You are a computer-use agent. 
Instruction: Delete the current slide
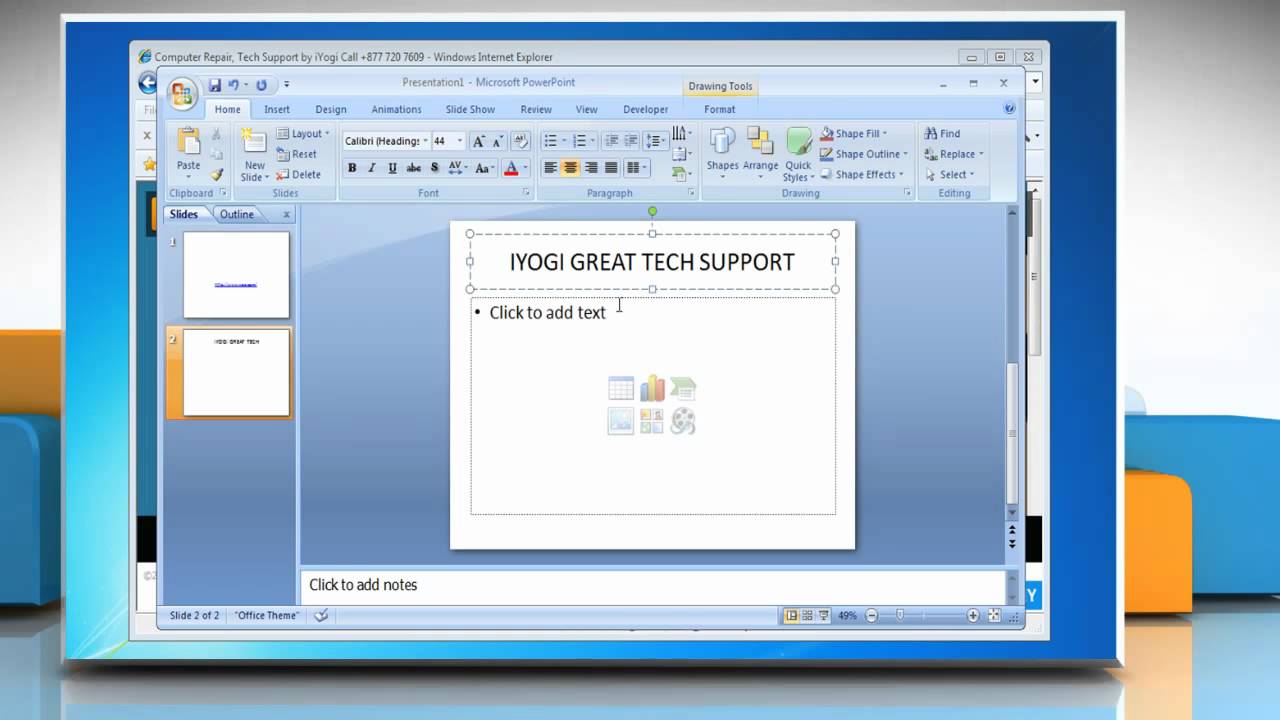(x=299, y=174)
